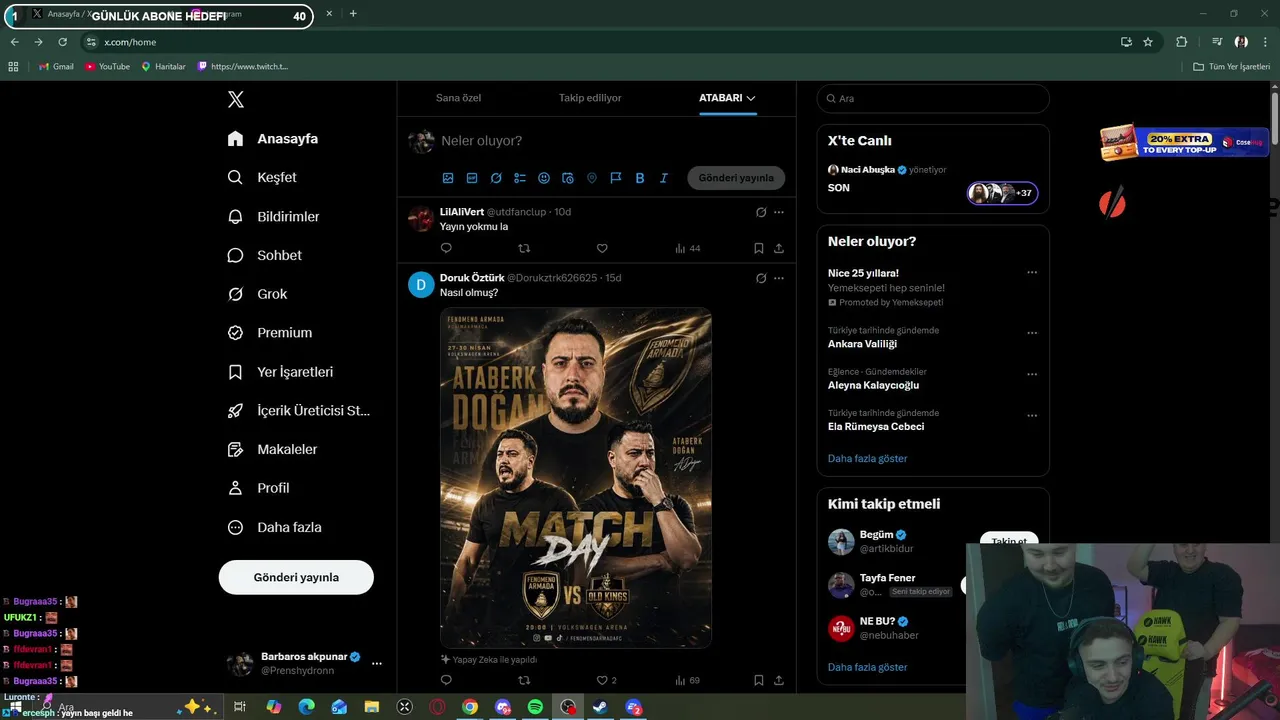1280x720 pixels.
Task: Open Doruk Öztürk's profile name
Action: click(x=472, y=278)
